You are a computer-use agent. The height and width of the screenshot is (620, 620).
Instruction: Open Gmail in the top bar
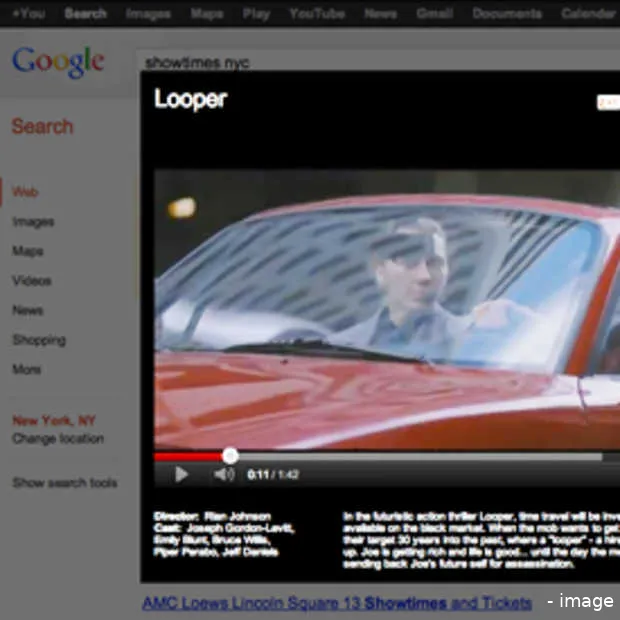(434, 14)
